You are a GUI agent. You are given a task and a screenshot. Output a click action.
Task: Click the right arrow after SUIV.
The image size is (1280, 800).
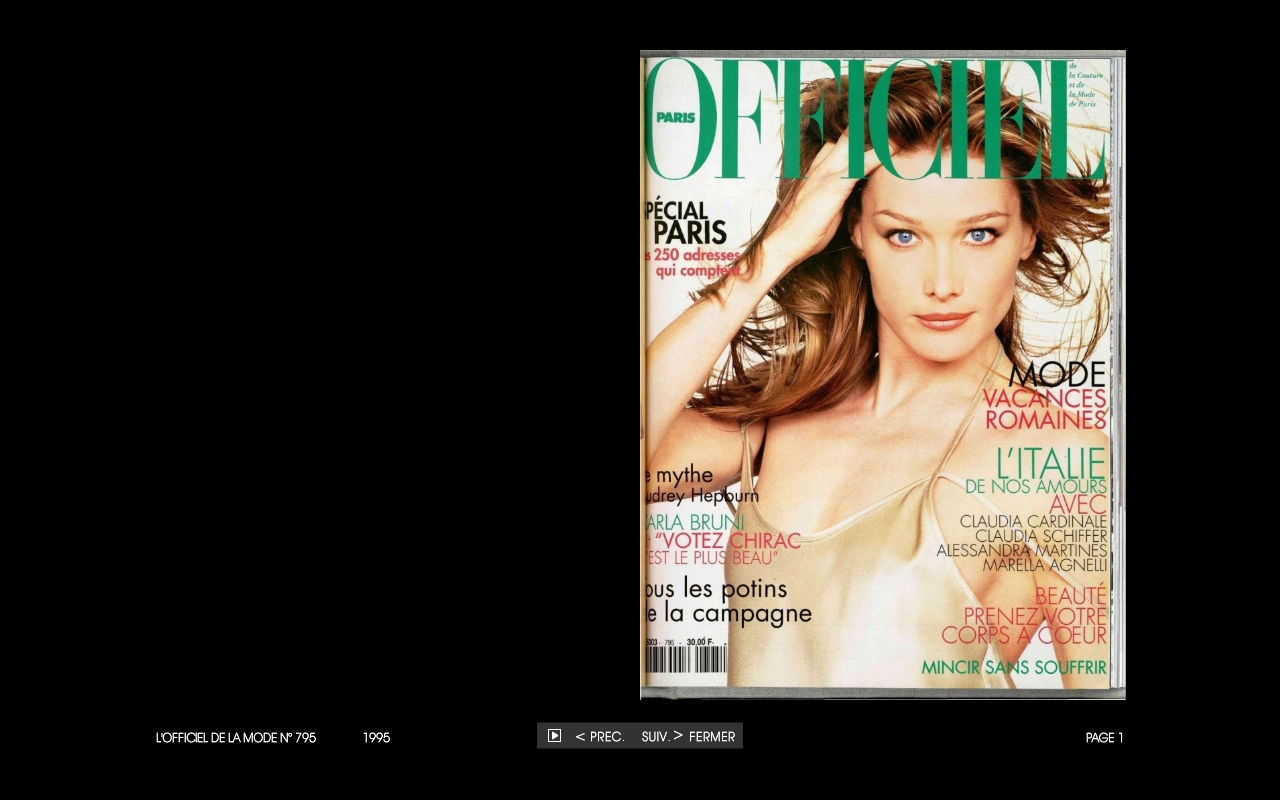tap(678, 736)
